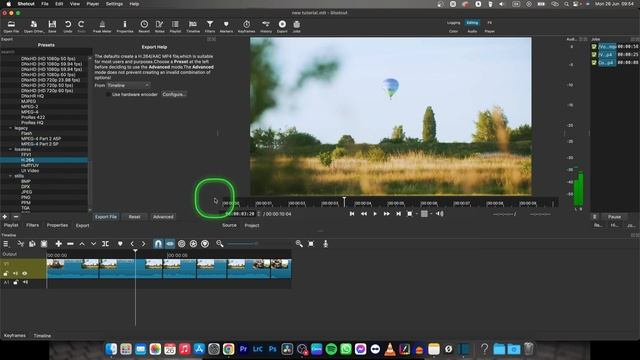This screenshot has height=360, width=640.
Task: Toggle V1 track visibility eye
Action: point(25,273)
